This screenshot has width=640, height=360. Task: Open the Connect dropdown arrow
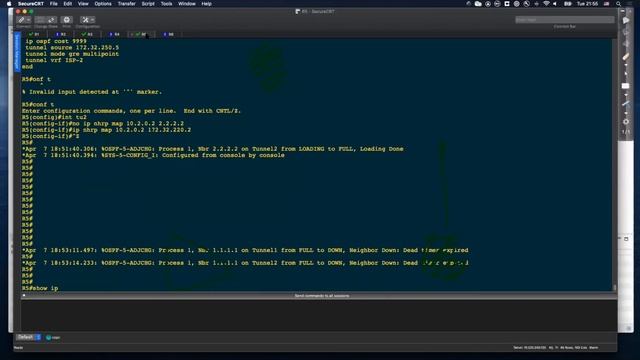[x=29, y=20]
